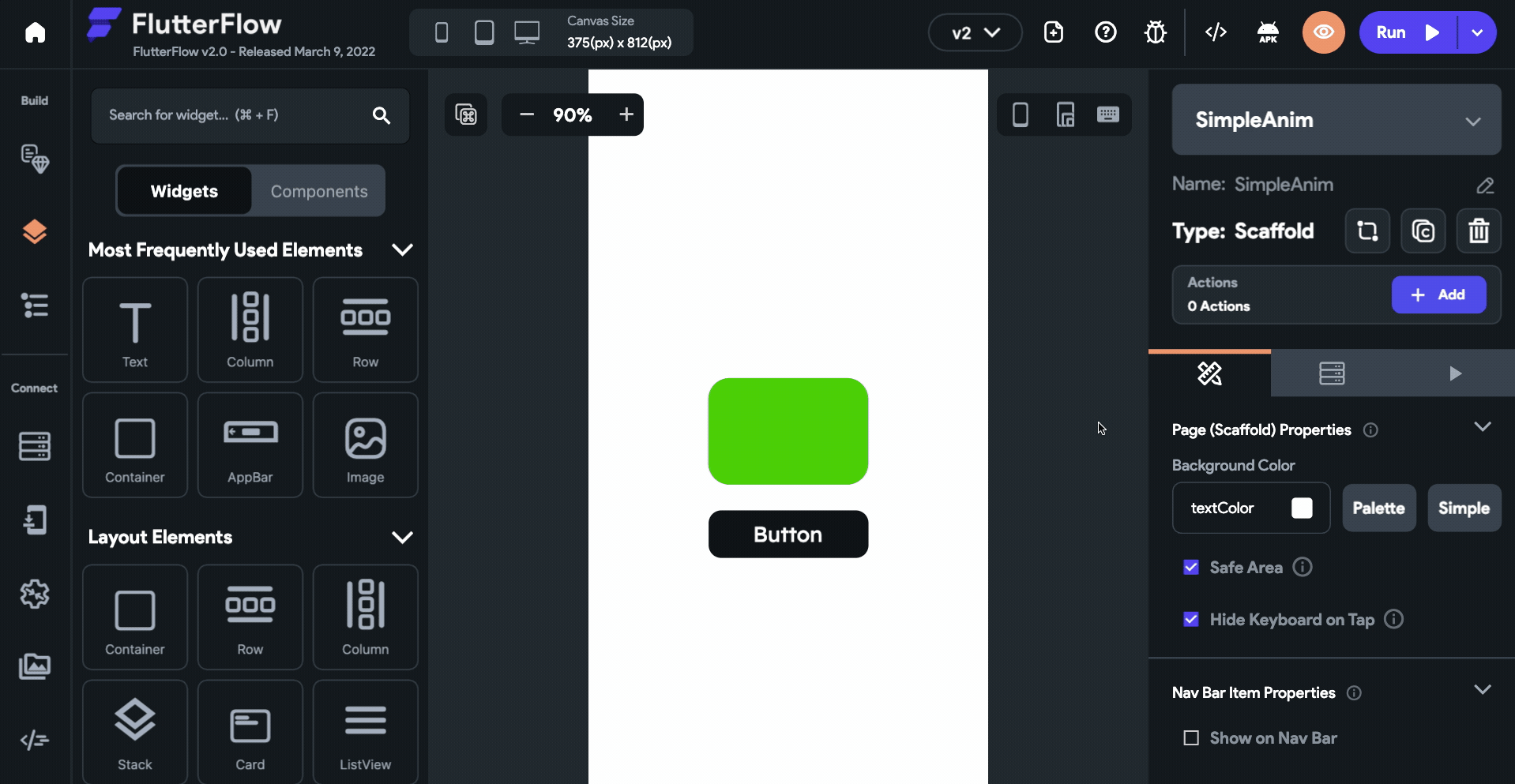Screen dimensions: 1515x784
Task: Click the orange preview eye button
Action: [1324, 32]
